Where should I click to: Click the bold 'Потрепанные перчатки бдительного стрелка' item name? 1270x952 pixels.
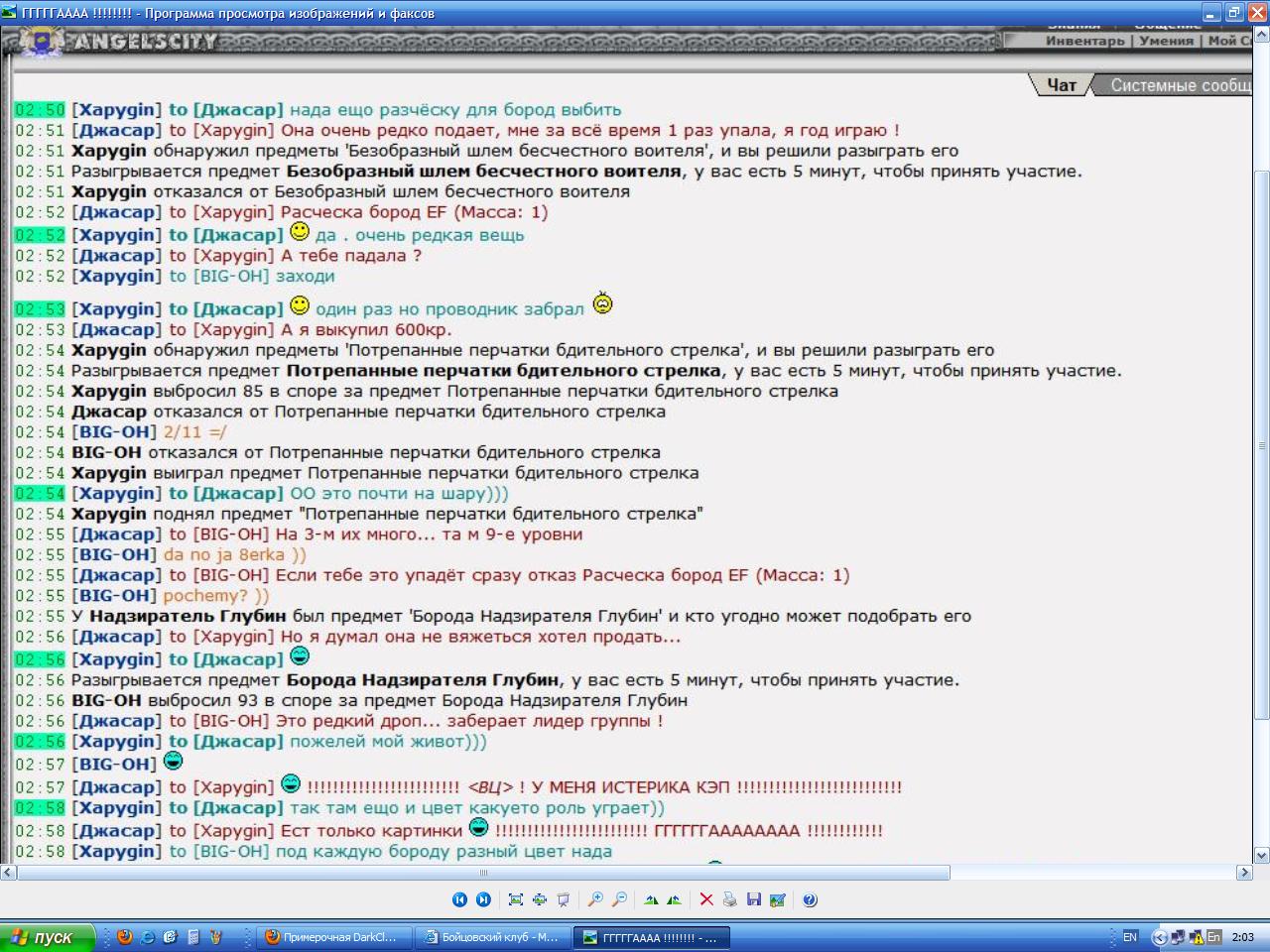[504, 371]
